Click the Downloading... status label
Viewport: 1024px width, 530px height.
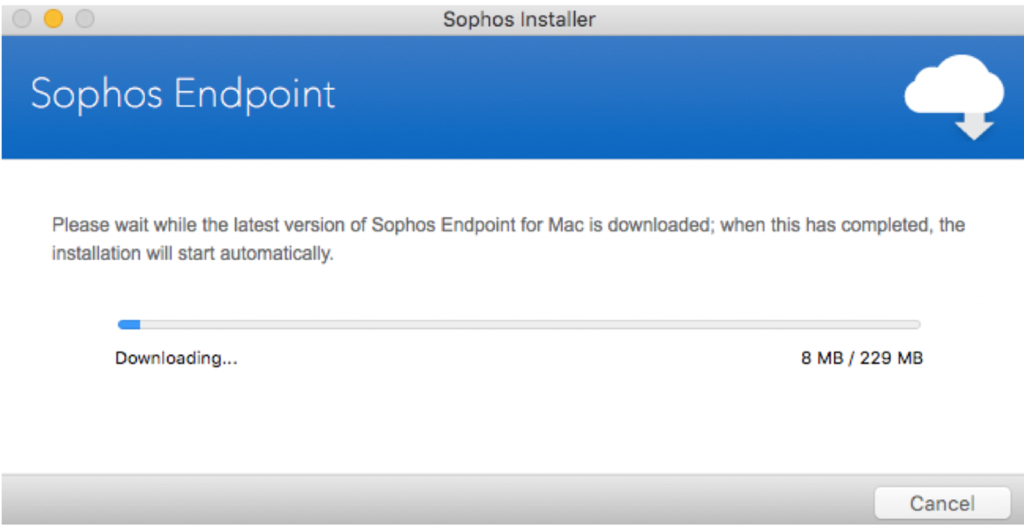[x=176, y=358]
